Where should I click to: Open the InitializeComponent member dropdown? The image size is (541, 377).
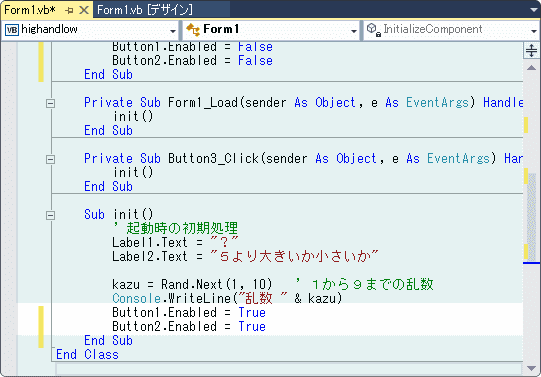(x=534, y=31)
